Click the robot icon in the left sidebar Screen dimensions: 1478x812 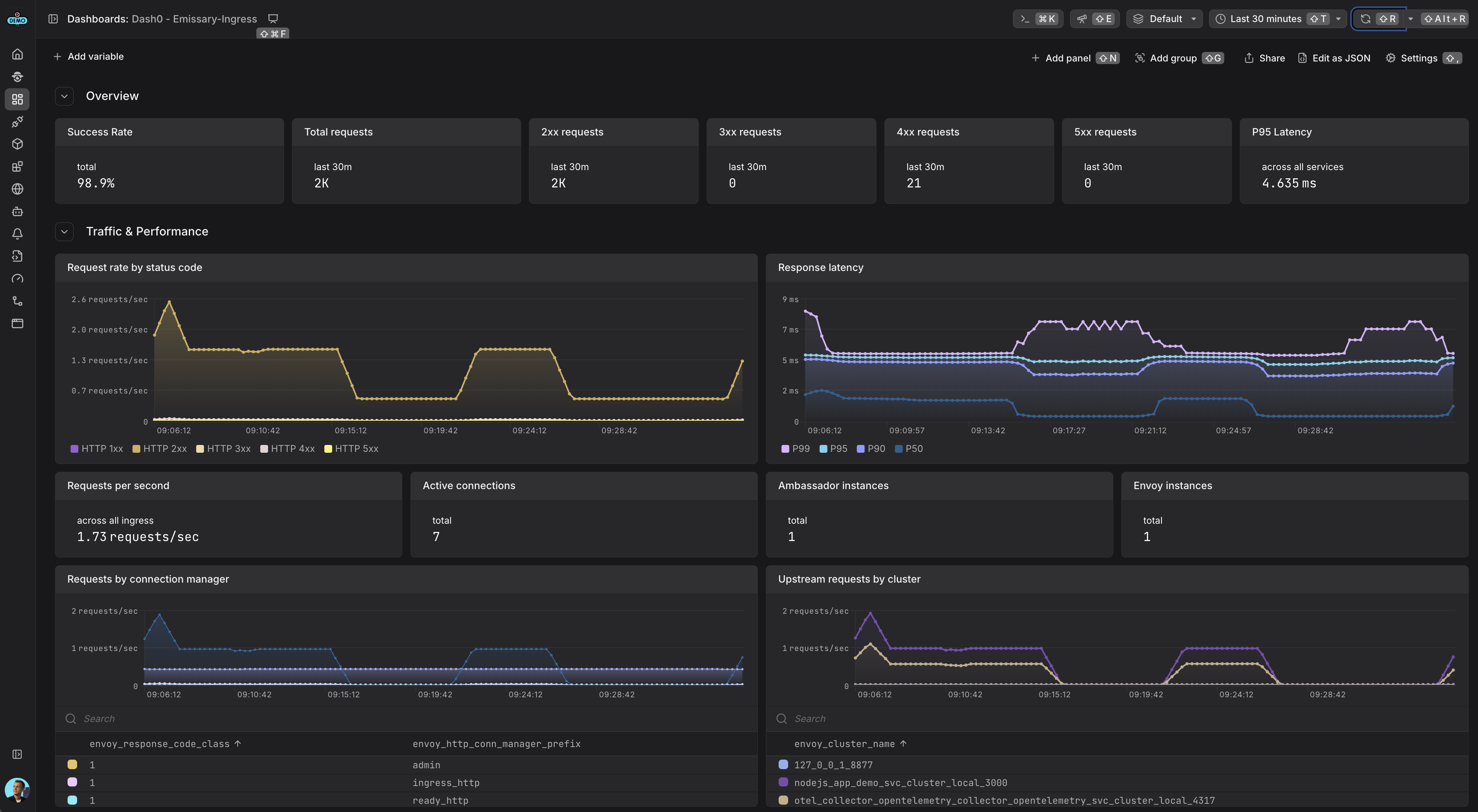click(17, 211)
